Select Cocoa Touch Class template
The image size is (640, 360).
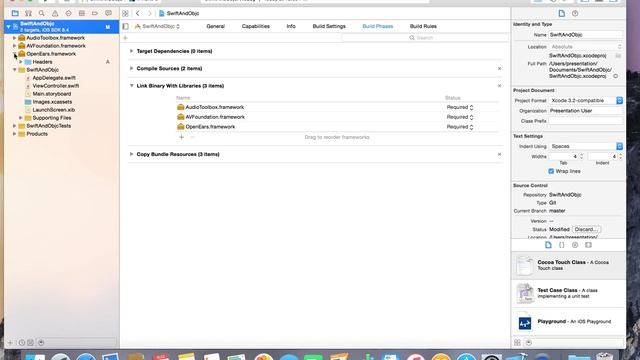568,265
